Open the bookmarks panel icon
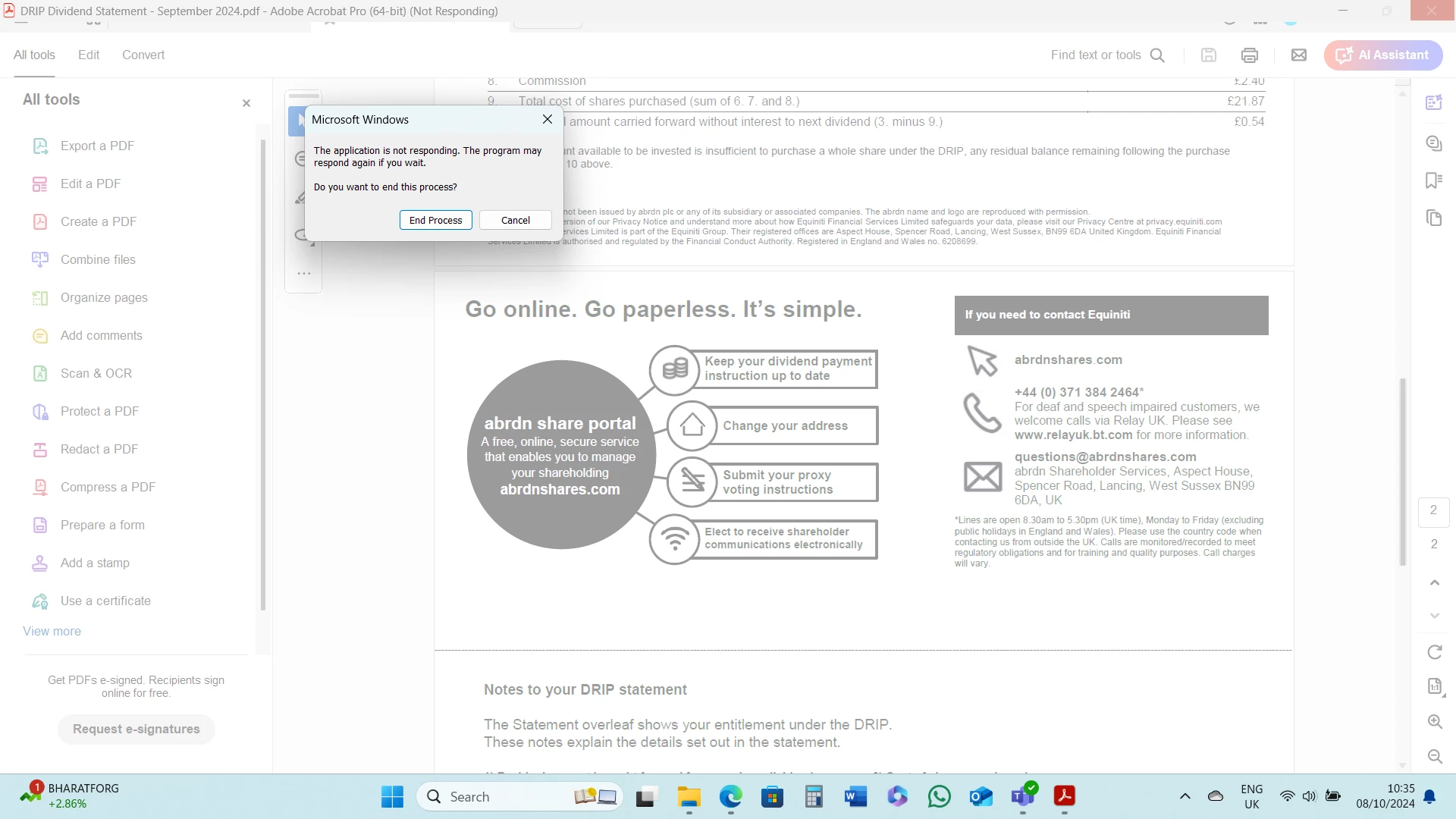The image size is (1456, 819). (1433, 180)
